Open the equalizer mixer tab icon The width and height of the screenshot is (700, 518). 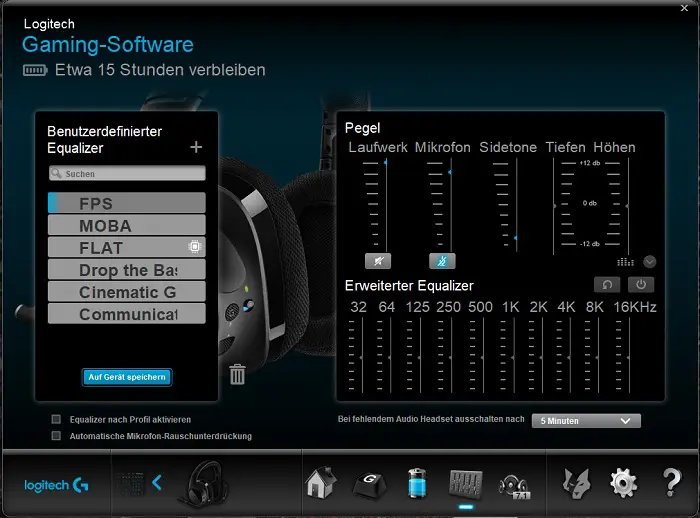pos(466,484)
